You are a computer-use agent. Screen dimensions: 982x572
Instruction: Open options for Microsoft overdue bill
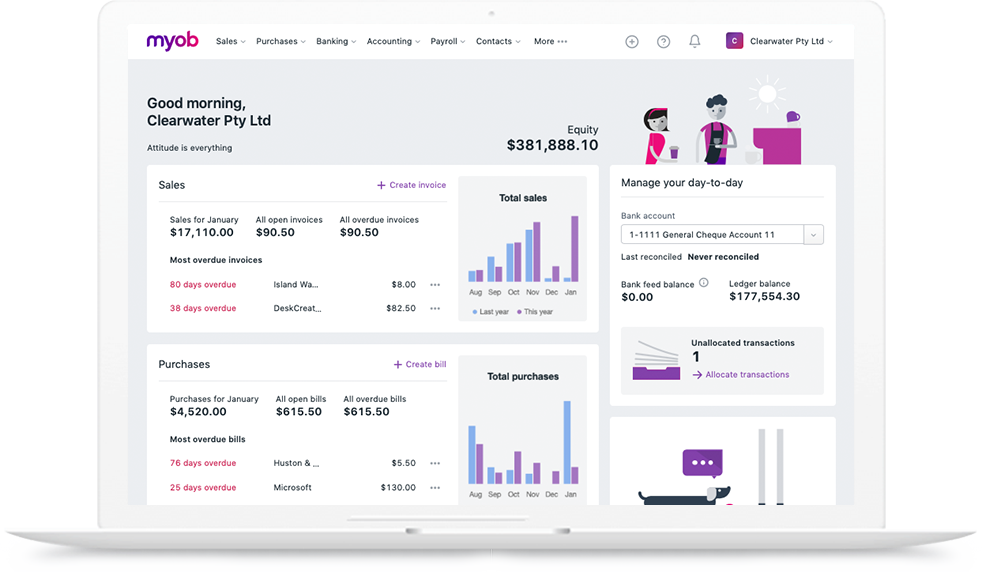coord(435,488)
